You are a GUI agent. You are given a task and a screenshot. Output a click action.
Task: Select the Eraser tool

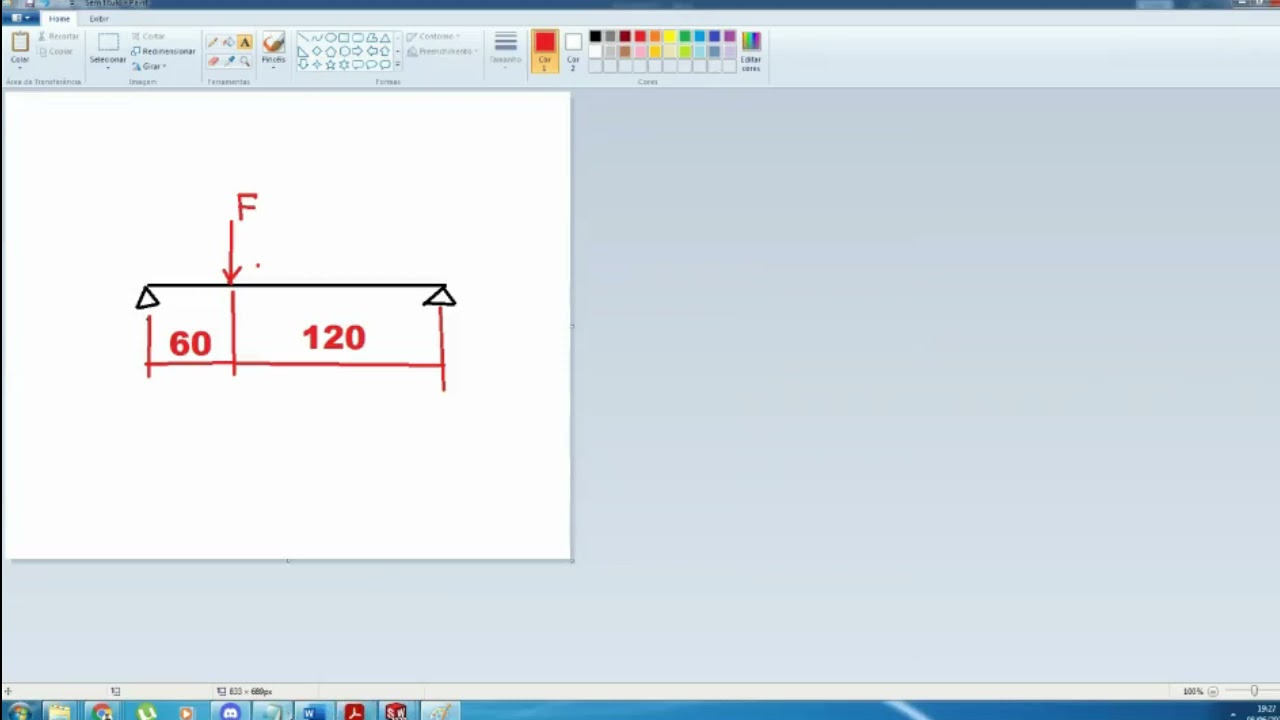[x=213, y=61]
